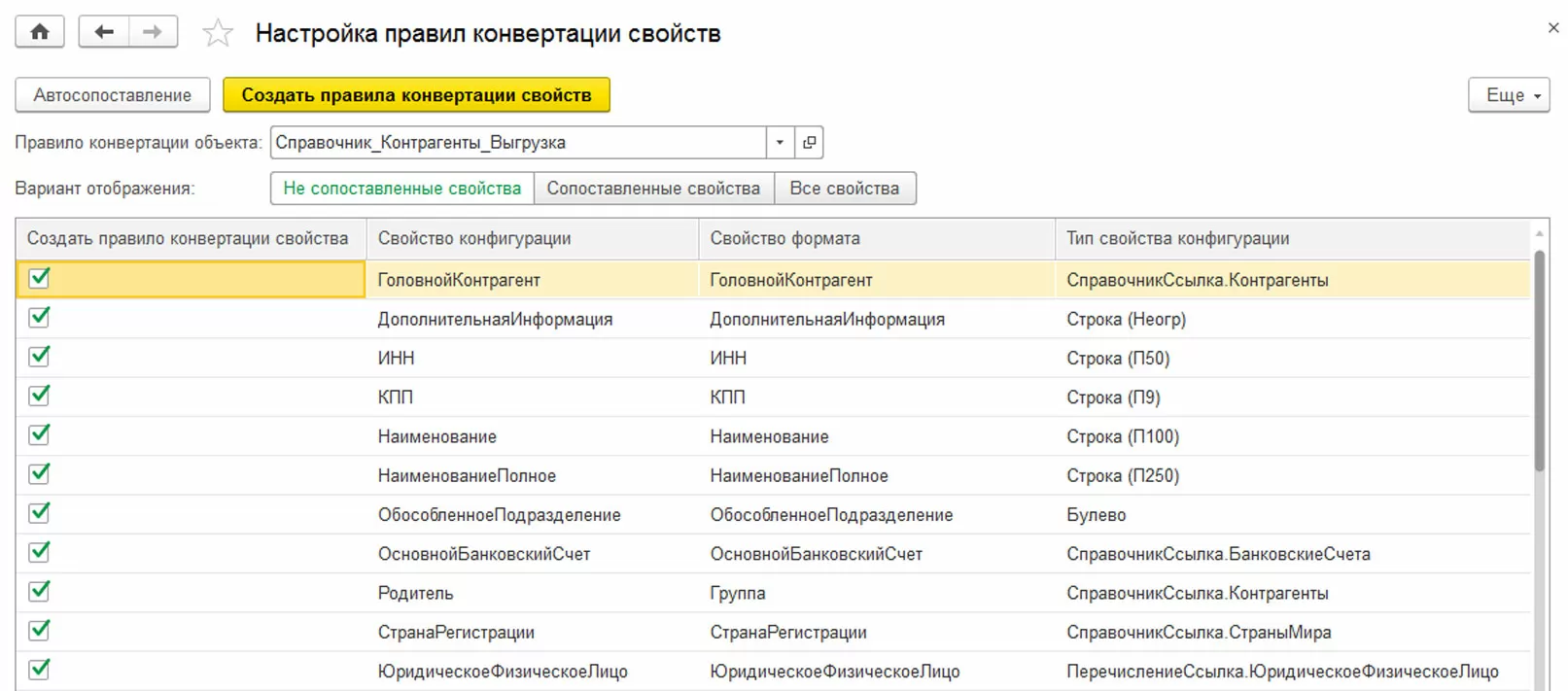
Task: Switch to Не сопоставленные свойства view
Action: pos(402,189)
